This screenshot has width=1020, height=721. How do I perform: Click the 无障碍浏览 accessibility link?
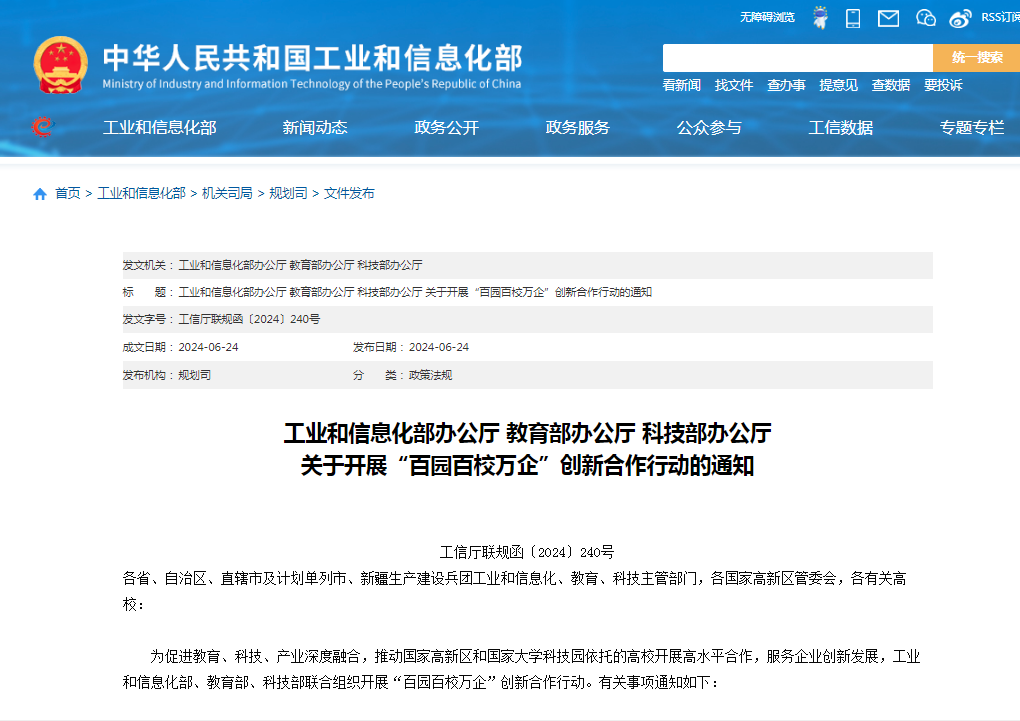point(767,17)
